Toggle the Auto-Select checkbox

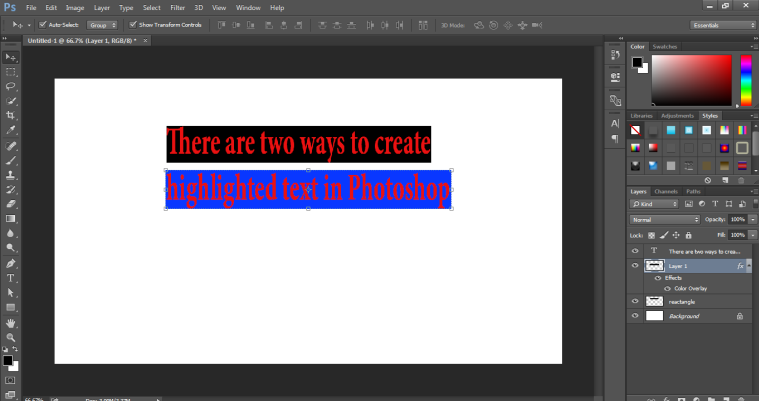click(43, 25)
